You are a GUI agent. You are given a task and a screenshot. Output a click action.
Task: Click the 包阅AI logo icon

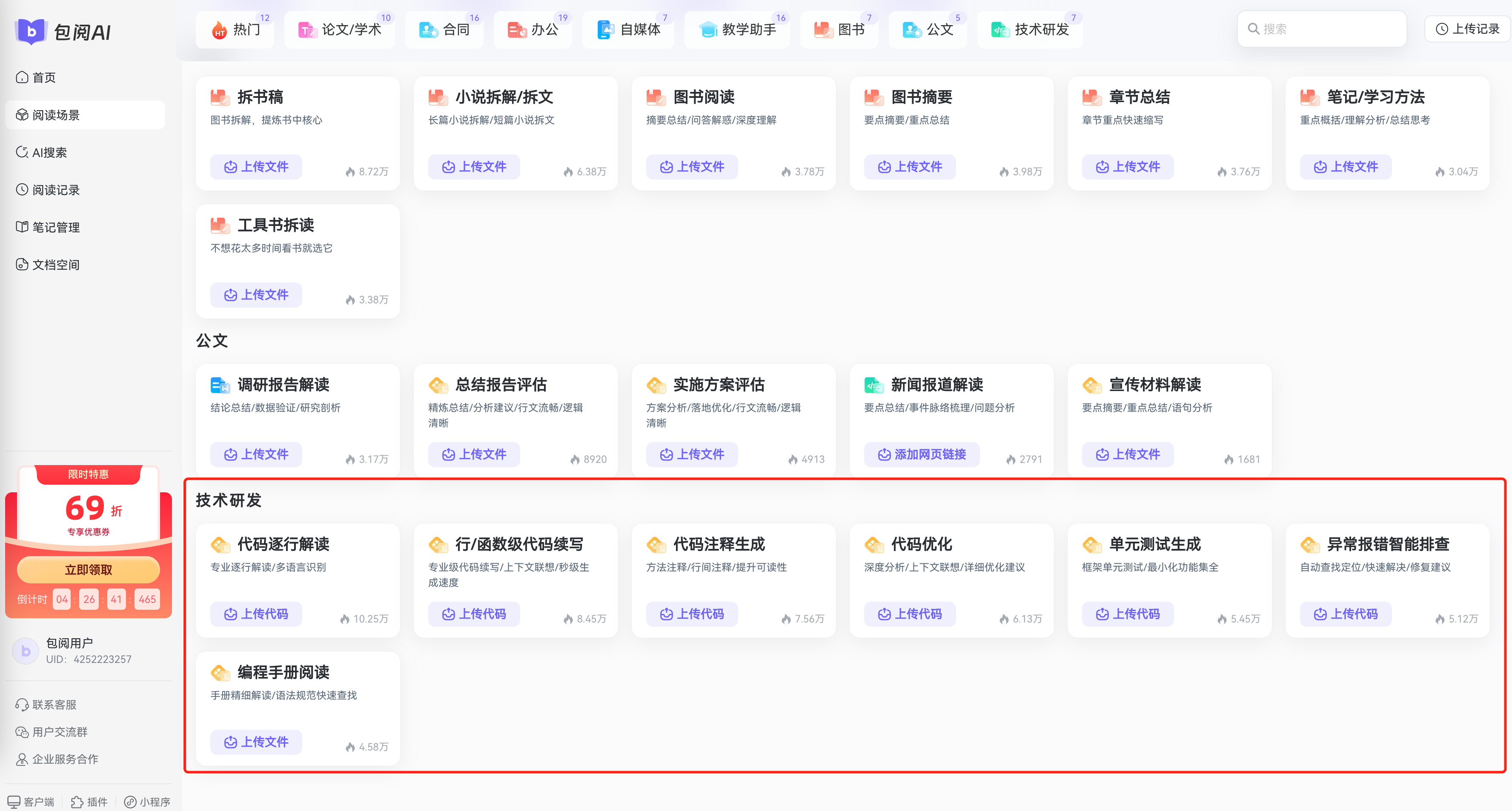31,31
